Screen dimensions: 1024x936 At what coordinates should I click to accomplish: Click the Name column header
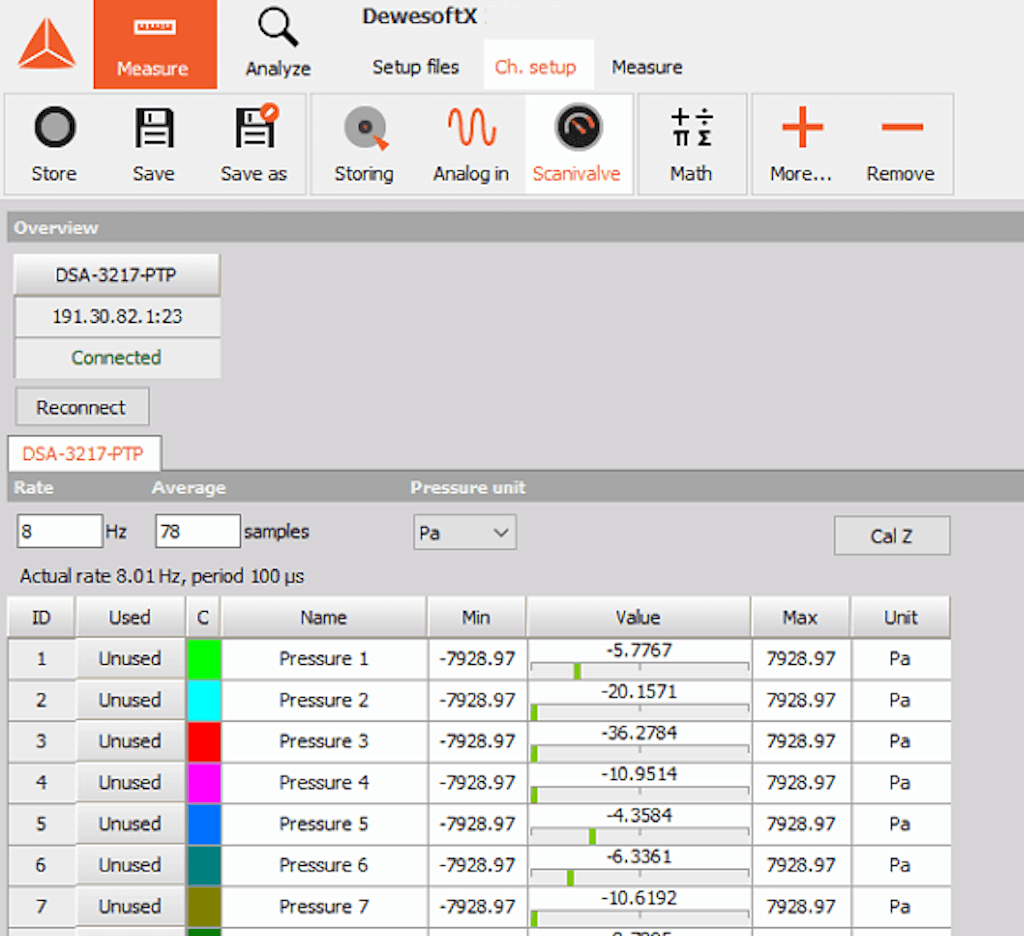point(324,617)
